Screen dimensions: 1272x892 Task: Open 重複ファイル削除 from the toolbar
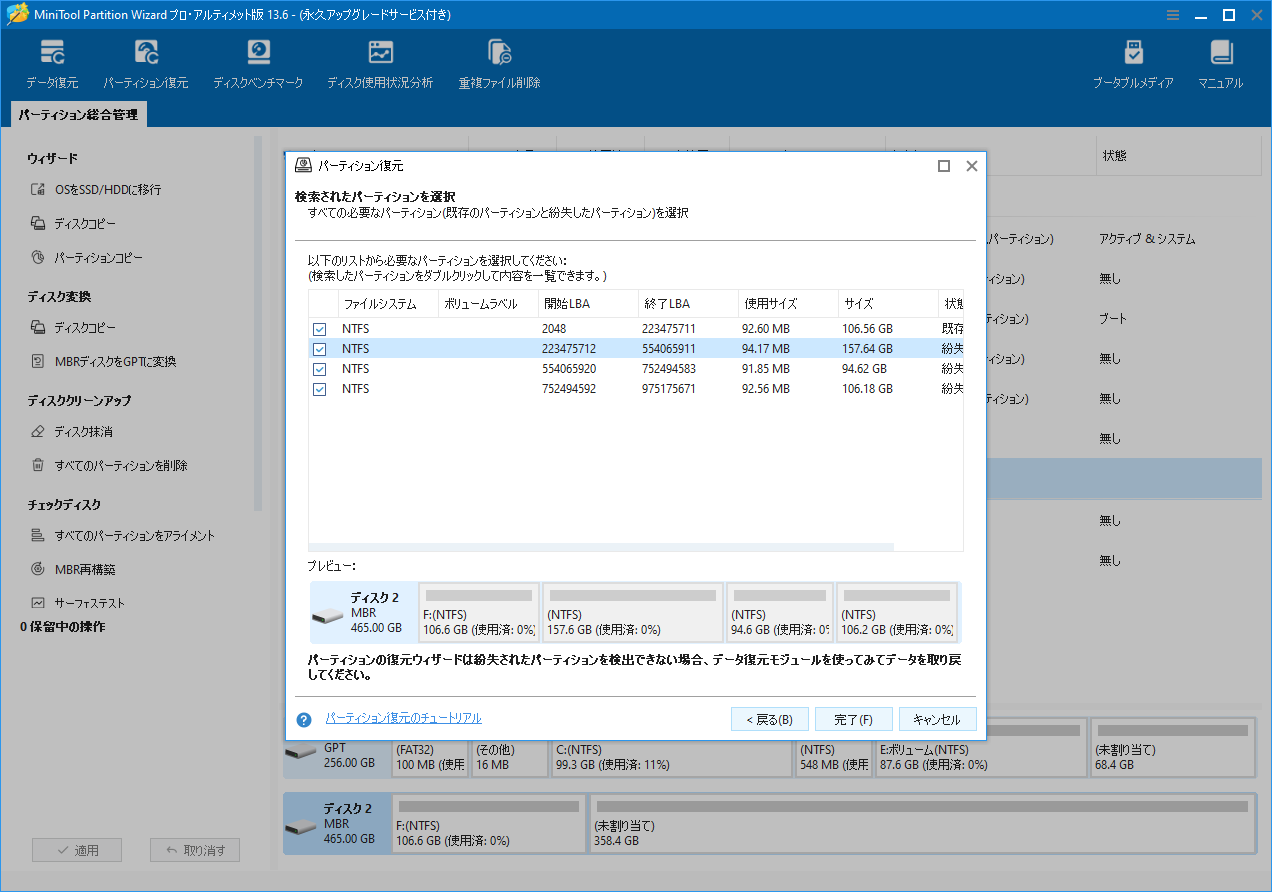[499, 65]
